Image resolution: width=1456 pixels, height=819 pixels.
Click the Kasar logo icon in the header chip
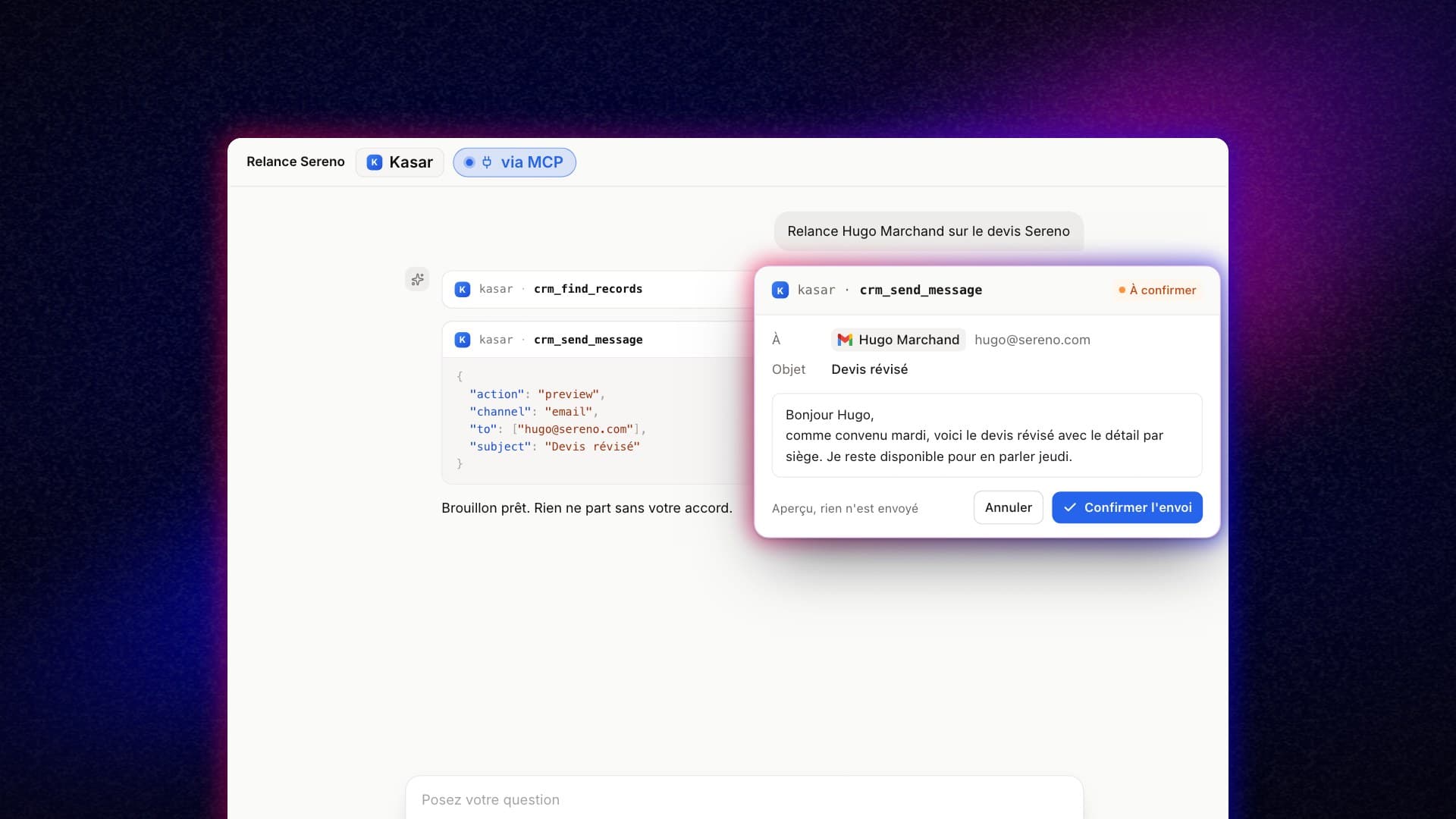click(374, 162)
